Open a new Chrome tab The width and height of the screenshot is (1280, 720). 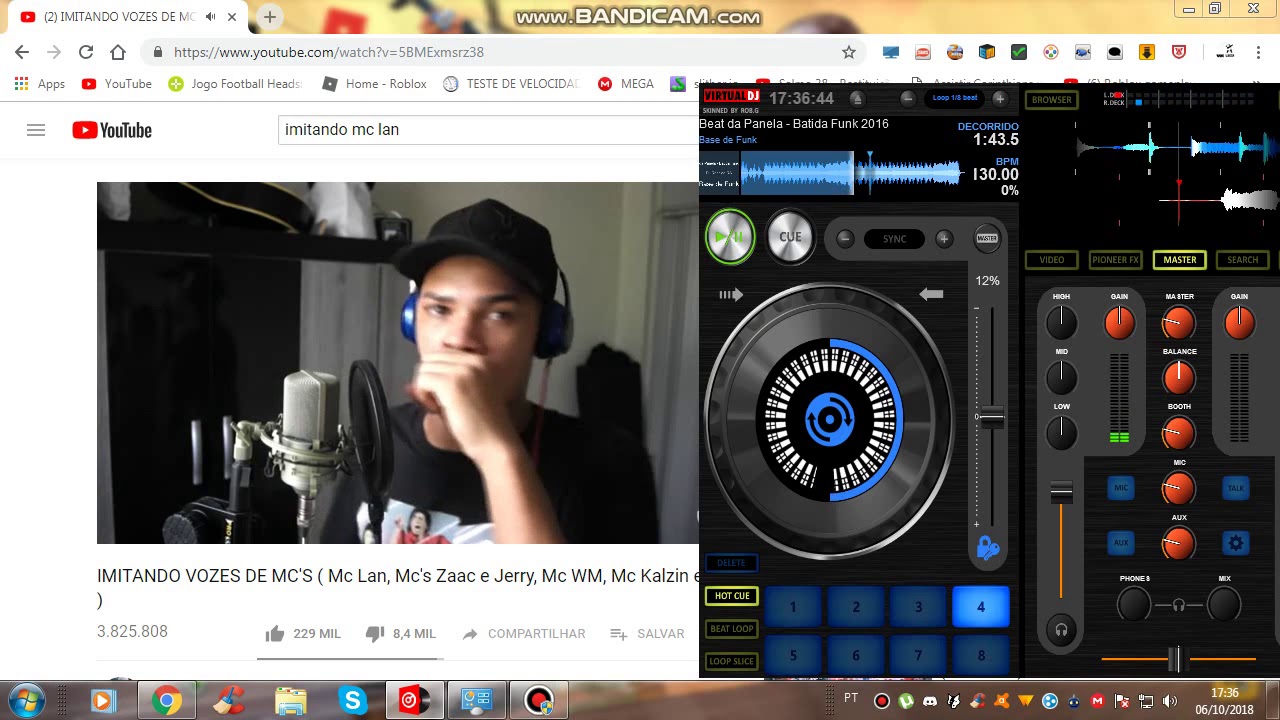269,17
